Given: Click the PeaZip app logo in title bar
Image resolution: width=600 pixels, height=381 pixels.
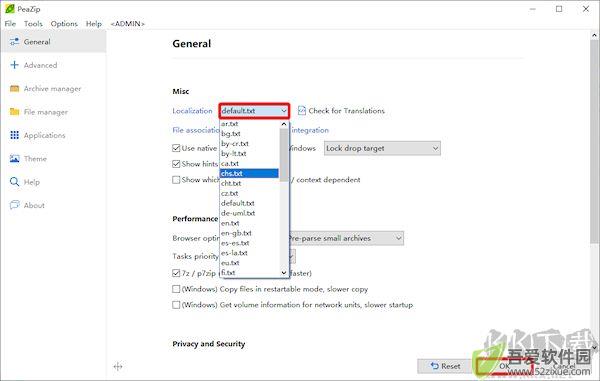Looking at the screenshot, I should click(9, 8).
